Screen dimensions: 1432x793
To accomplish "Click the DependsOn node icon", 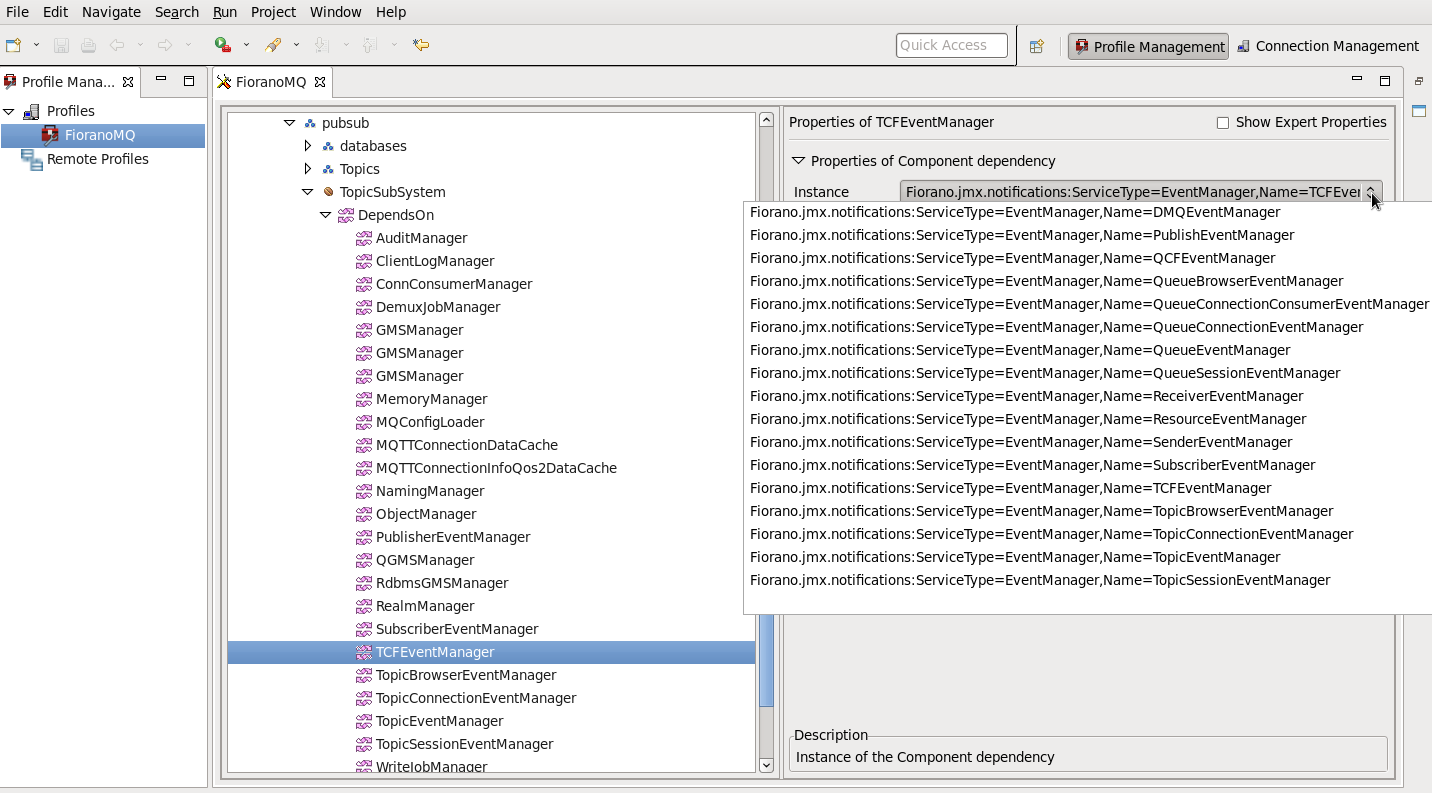I will 346,215.
